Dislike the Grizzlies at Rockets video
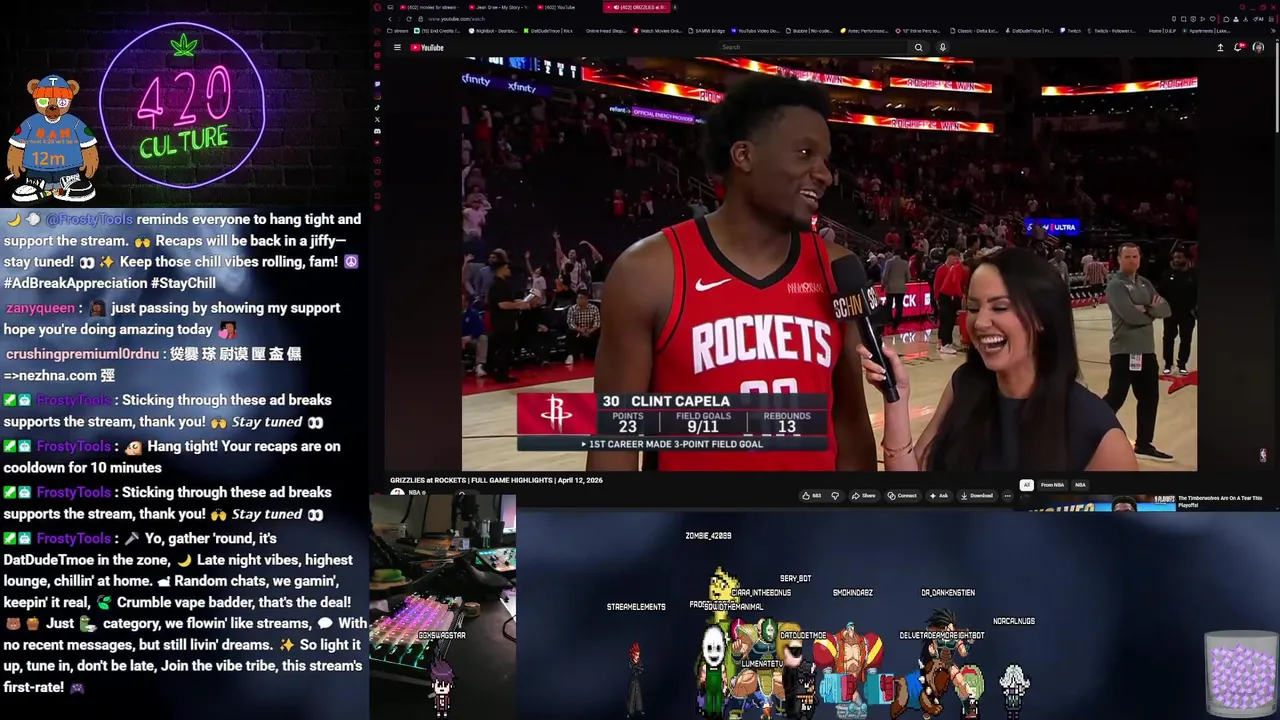This screenshot has width=1280, height=720. click(835, 496)
